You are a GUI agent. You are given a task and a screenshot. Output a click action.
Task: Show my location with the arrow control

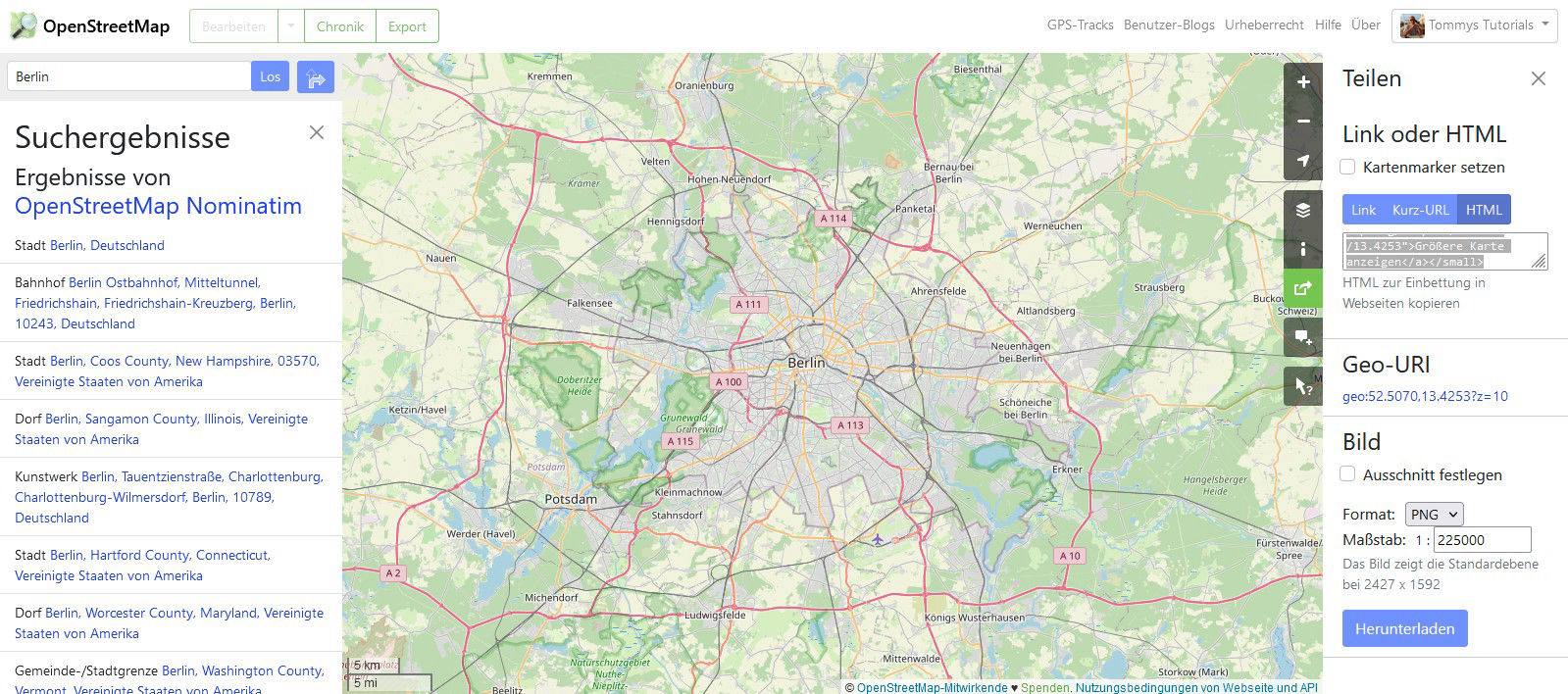1303,161
